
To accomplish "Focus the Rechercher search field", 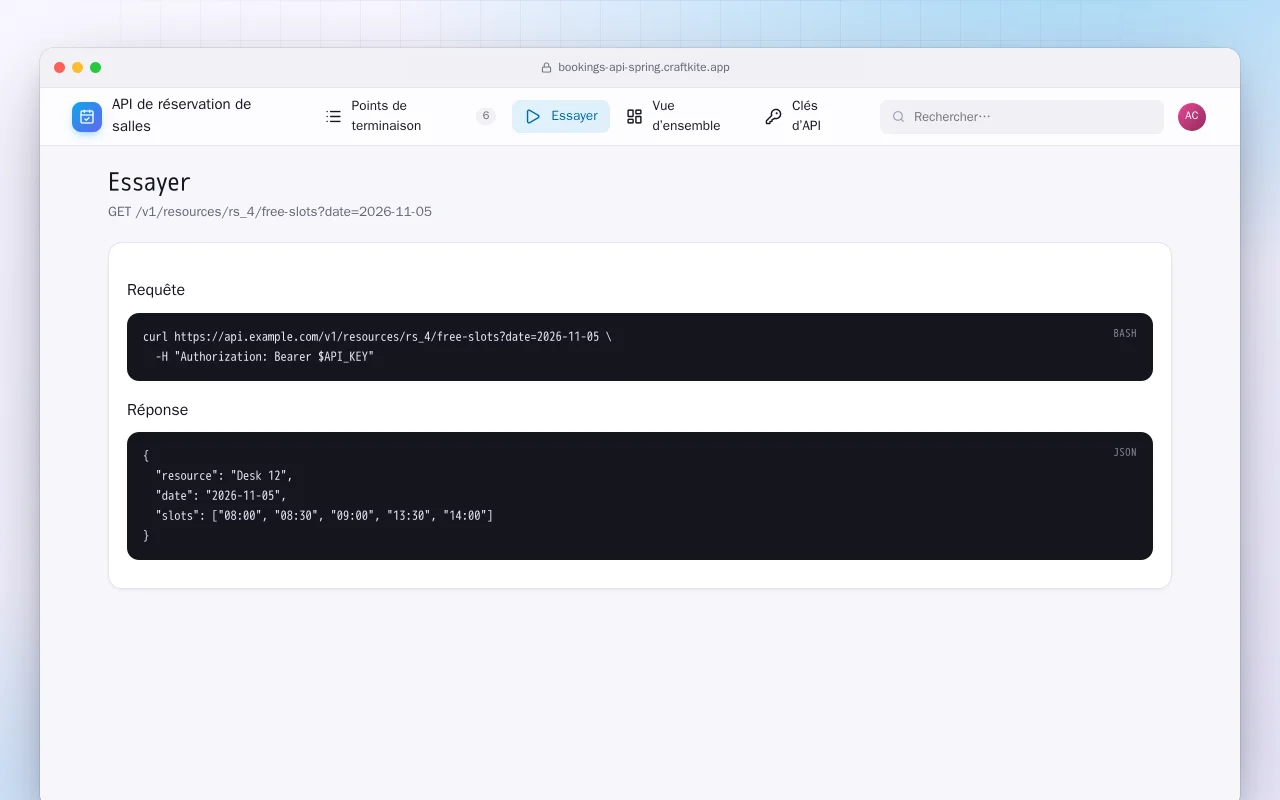I will 1022,117.
